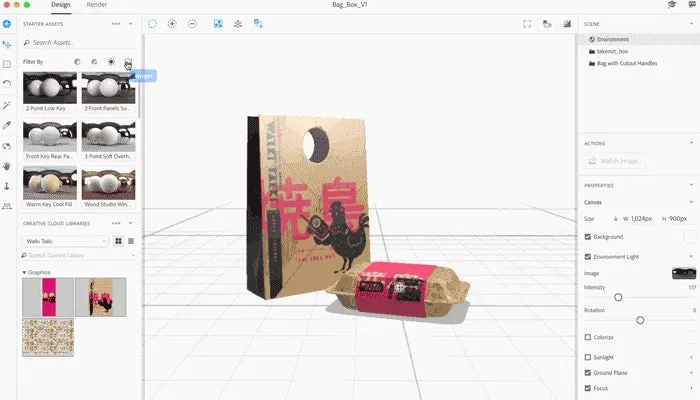Screen dimensions: 700x400
Task: Select the Sampler eyedropper tool
Action: click(x=7, y=125)
